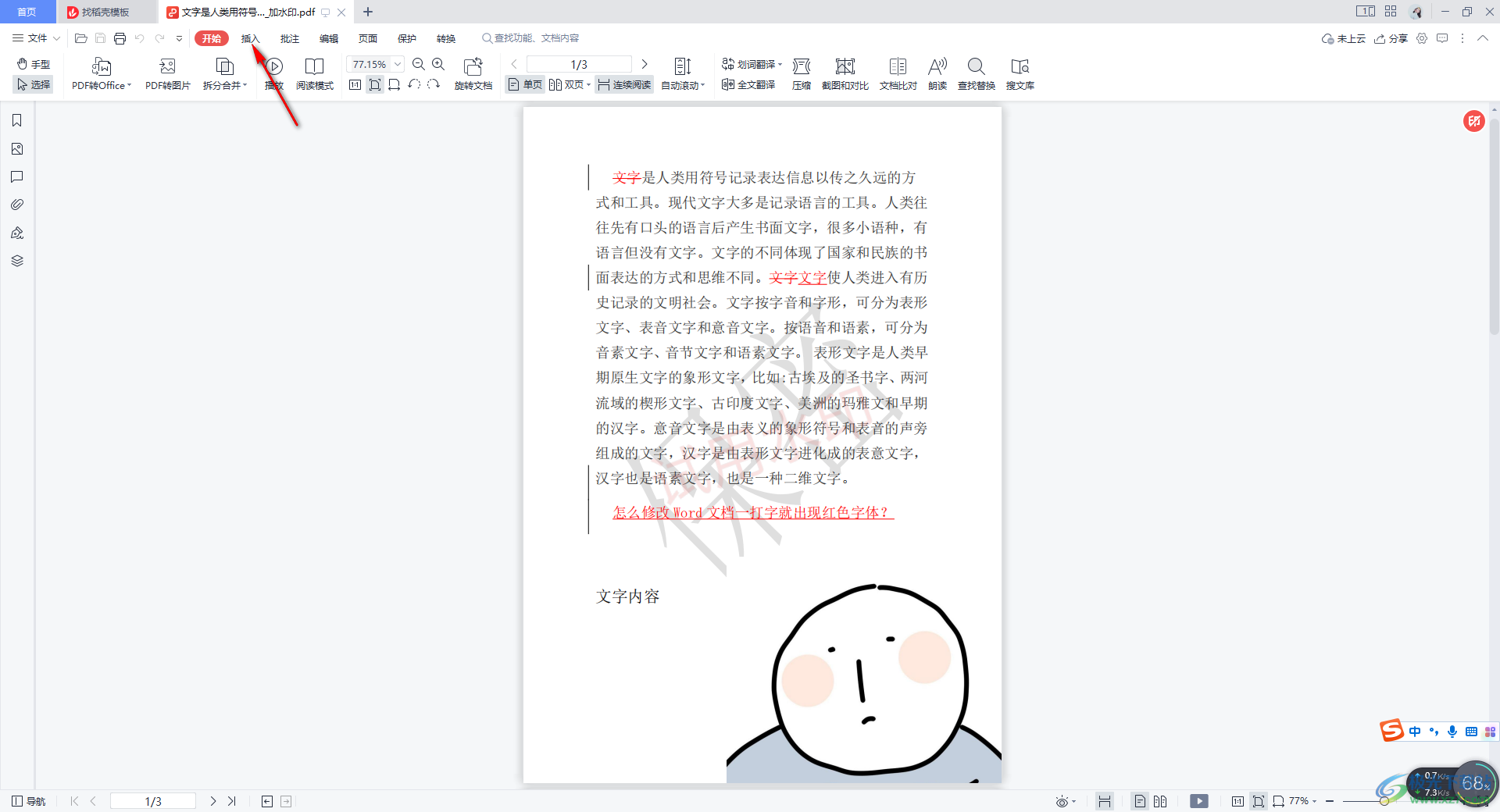Switch to the 批注 ribbon tab
Viewport: 1500px width, 812px height.
coord(290,38)
